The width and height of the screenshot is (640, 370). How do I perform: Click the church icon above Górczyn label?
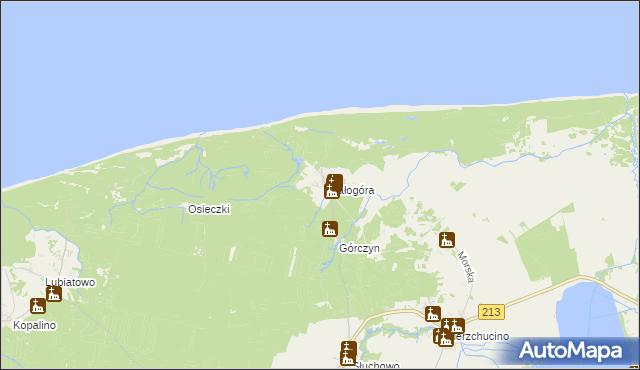click(x=330, y=229)
